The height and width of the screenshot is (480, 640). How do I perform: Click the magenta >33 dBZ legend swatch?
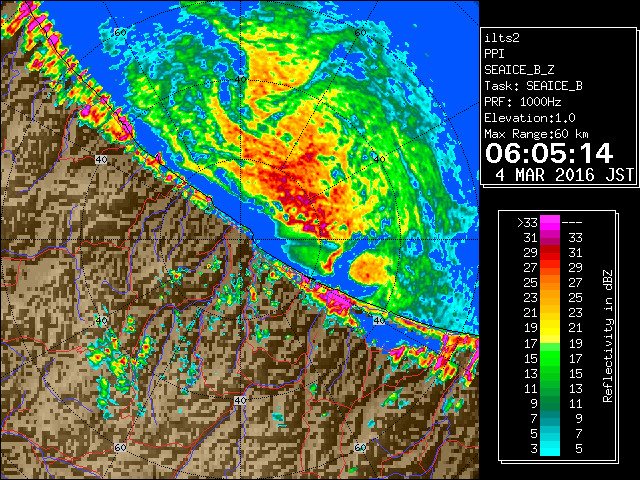click(550, 222)
